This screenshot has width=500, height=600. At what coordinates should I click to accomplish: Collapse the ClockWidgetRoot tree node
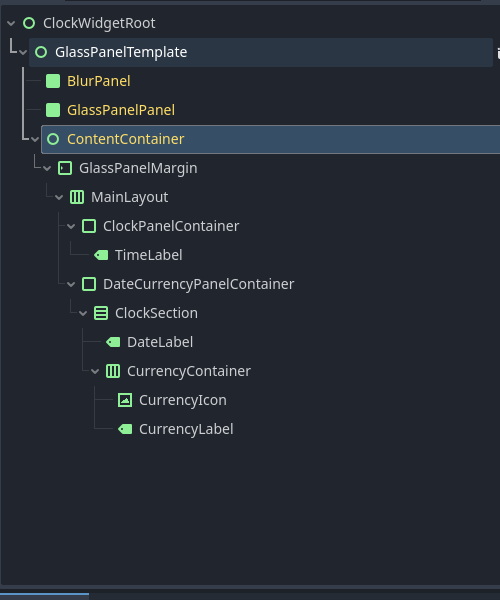point(11,23)
